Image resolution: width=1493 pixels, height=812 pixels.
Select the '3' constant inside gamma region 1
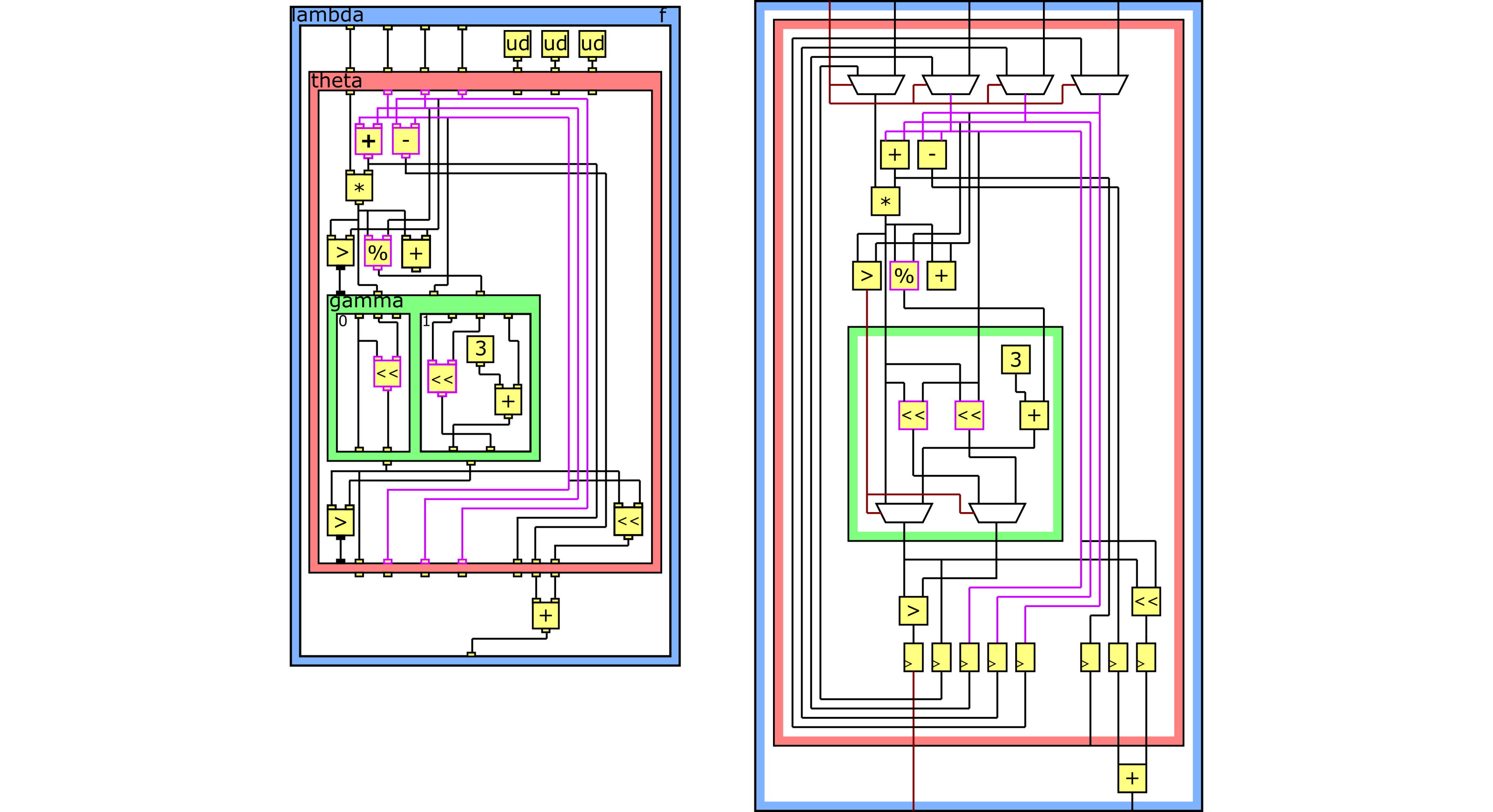[480, 349]
